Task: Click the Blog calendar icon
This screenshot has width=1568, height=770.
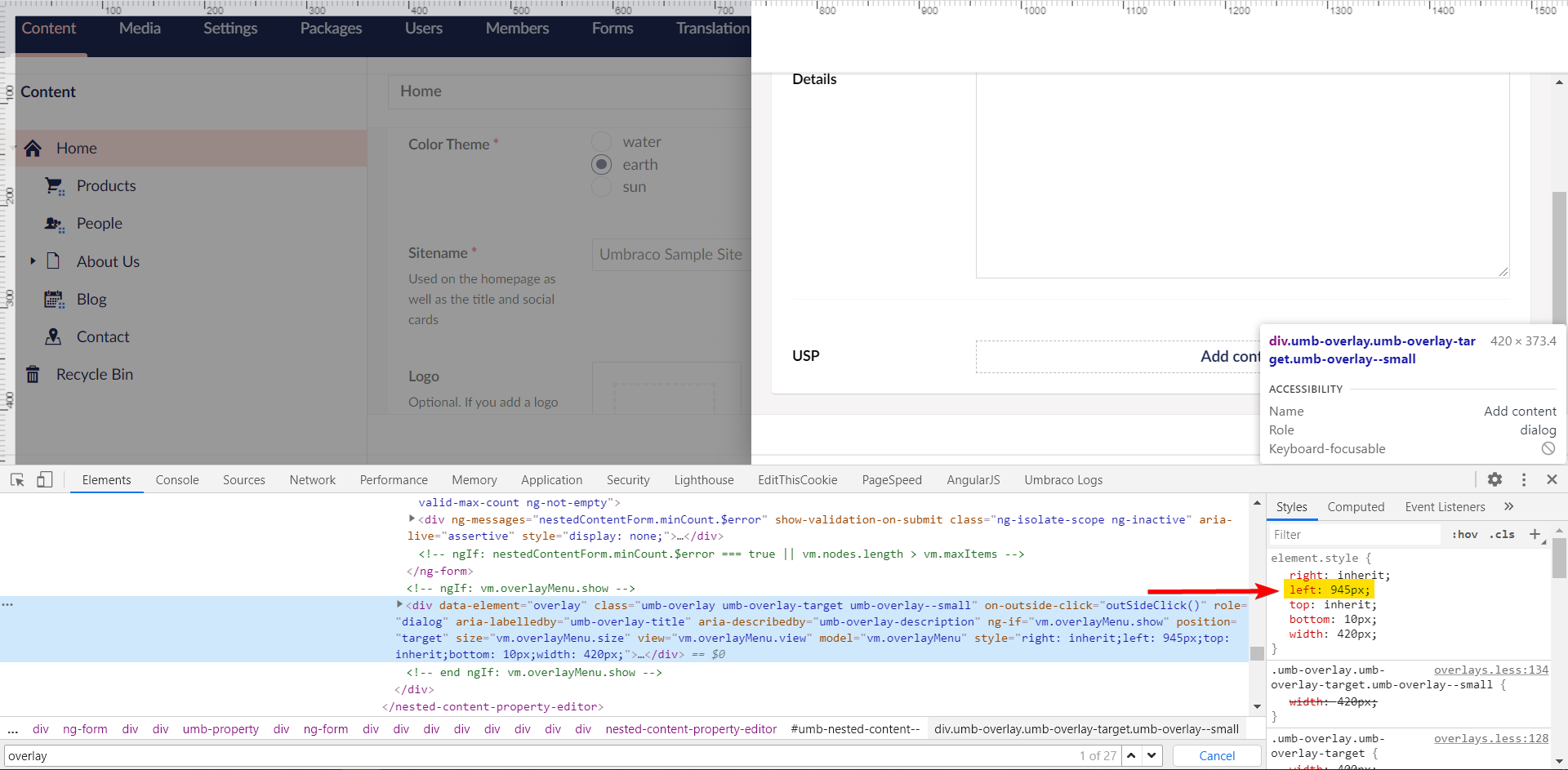Action: (54, 299)
